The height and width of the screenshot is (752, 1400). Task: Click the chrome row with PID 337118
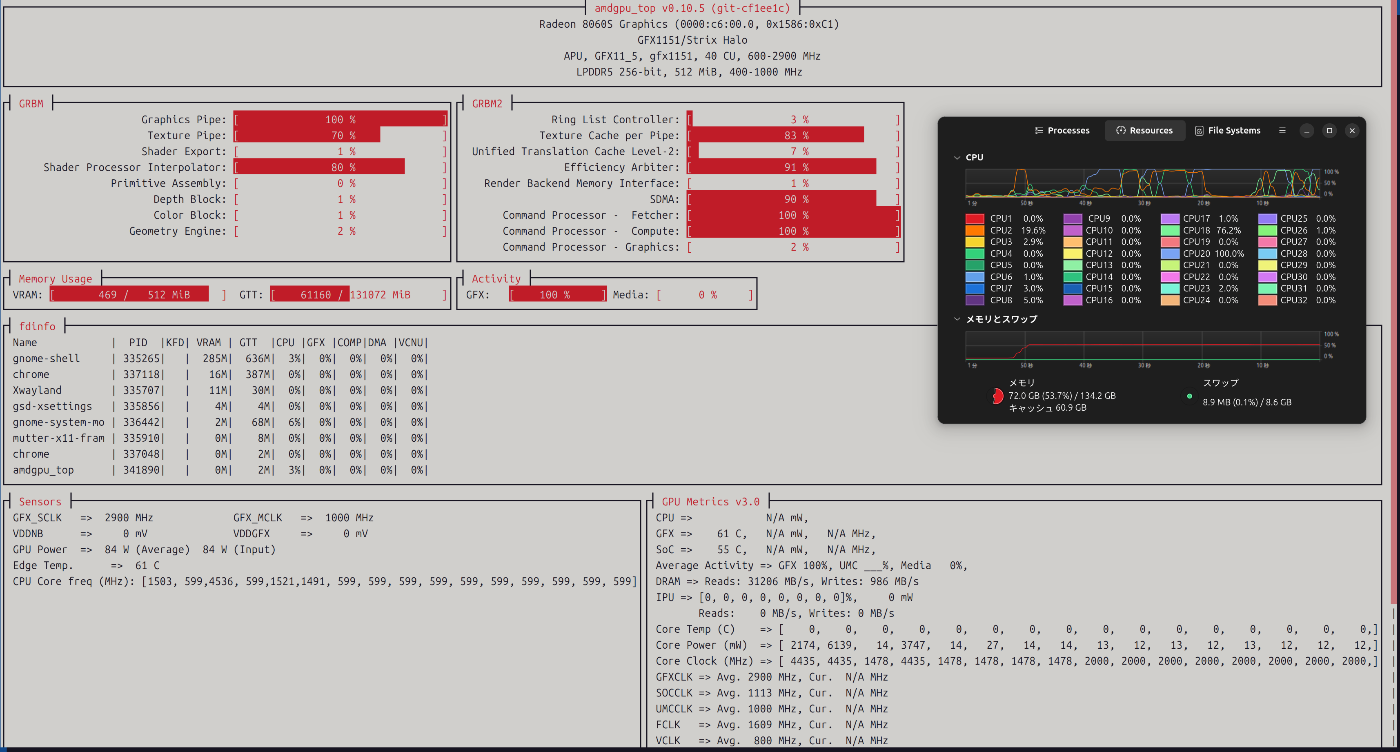click(x=220, y=374)
